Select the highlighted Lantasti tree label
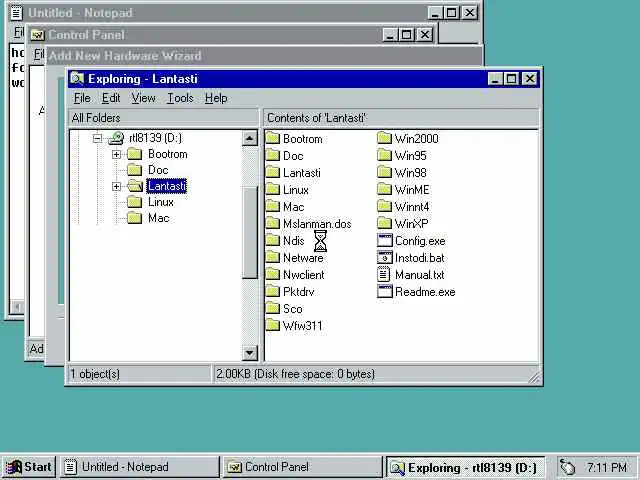Image resolution: width=640 pixels, height=480 pixels. [167, 186]
